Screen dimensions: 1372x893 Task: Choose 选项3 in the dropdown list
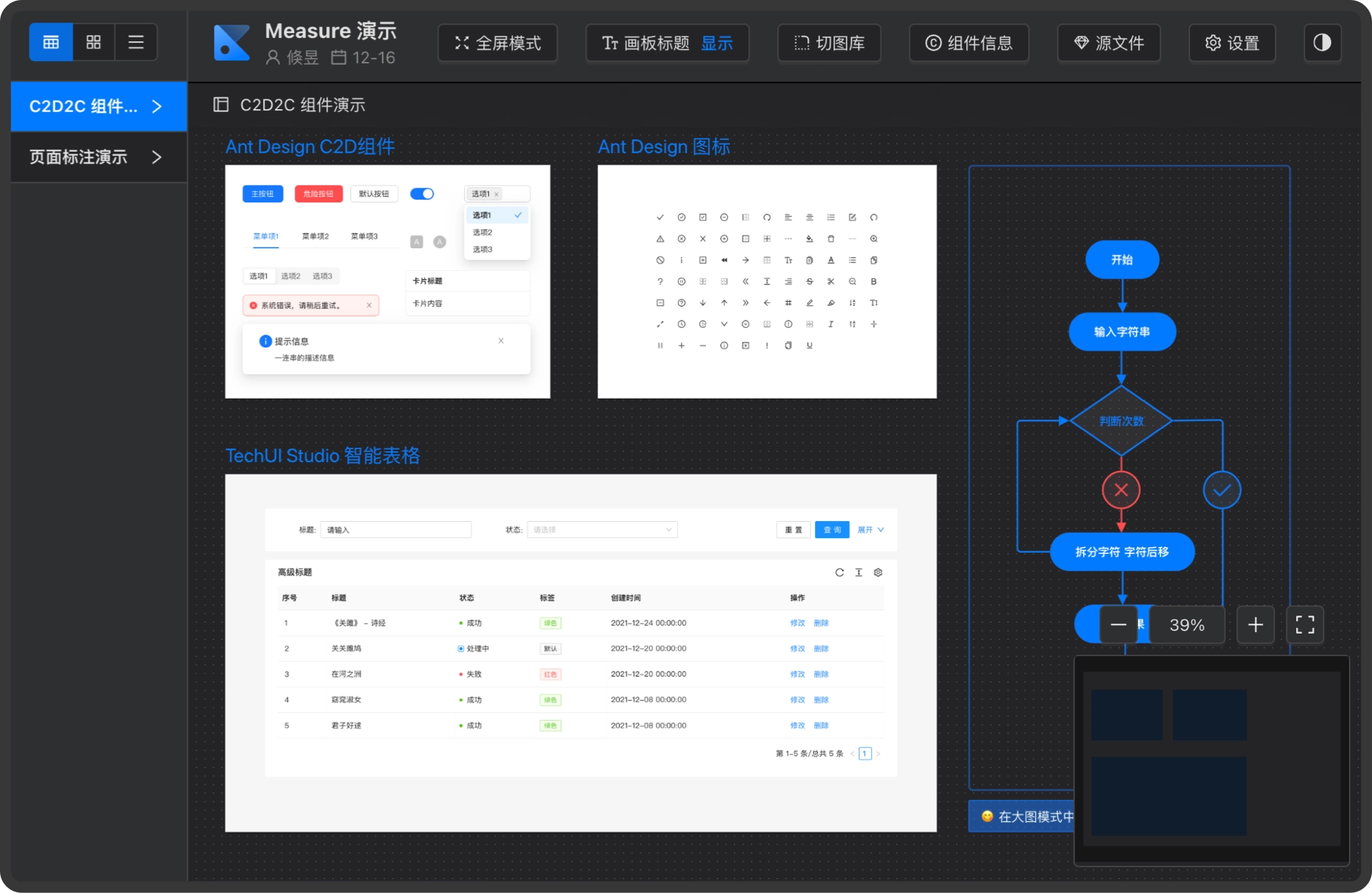497,249
